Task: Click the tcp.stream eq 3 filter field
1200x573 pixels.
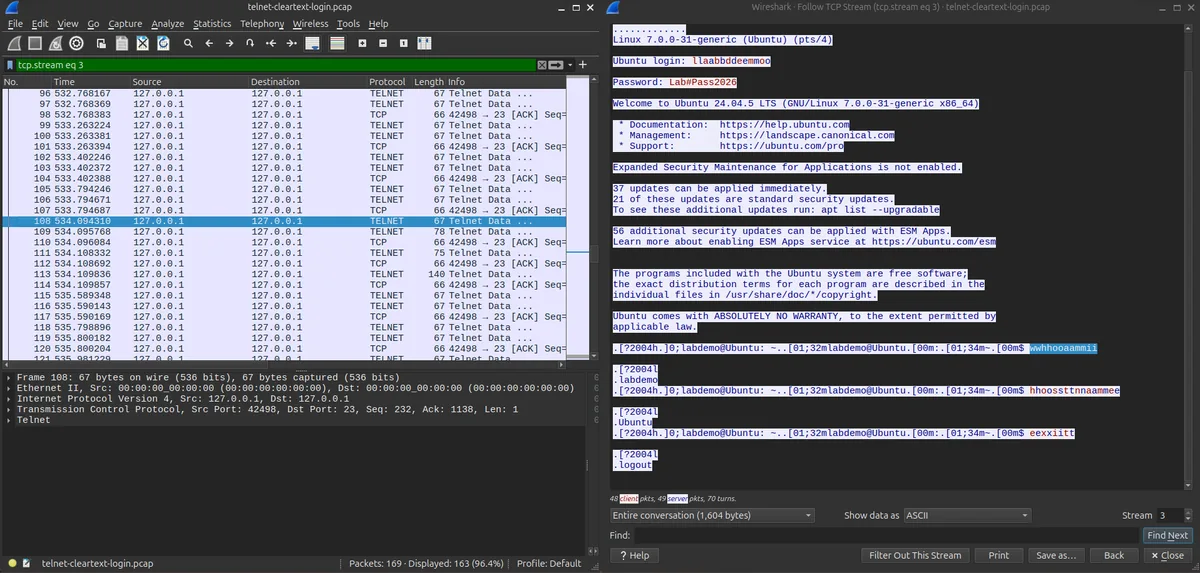Action: pos(275,65)
